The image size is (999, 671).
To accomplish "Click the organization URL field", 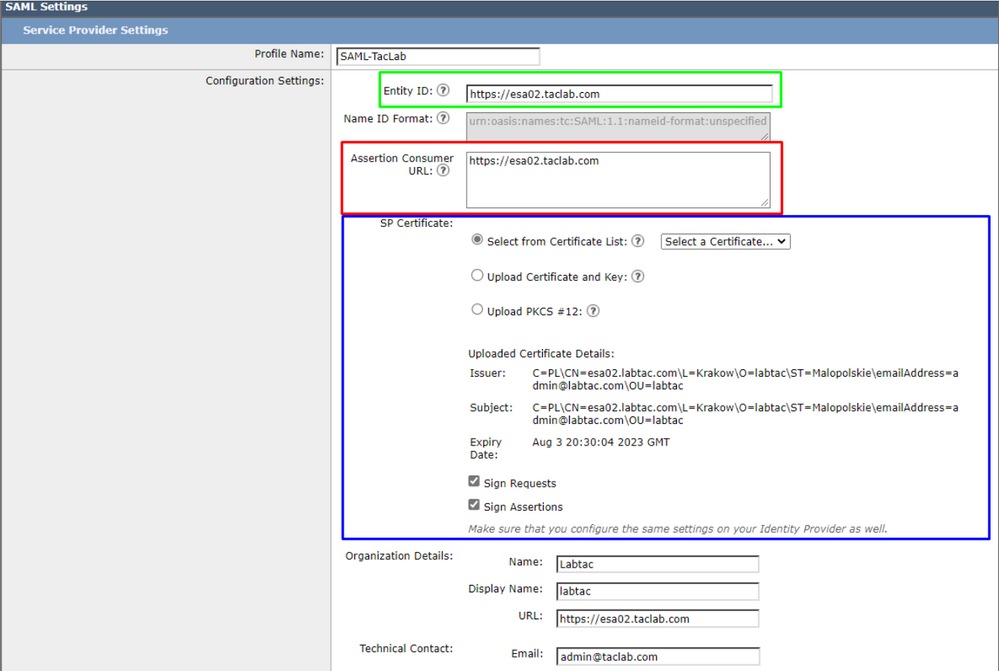I will pyautogui.click(x=657, y=618).
